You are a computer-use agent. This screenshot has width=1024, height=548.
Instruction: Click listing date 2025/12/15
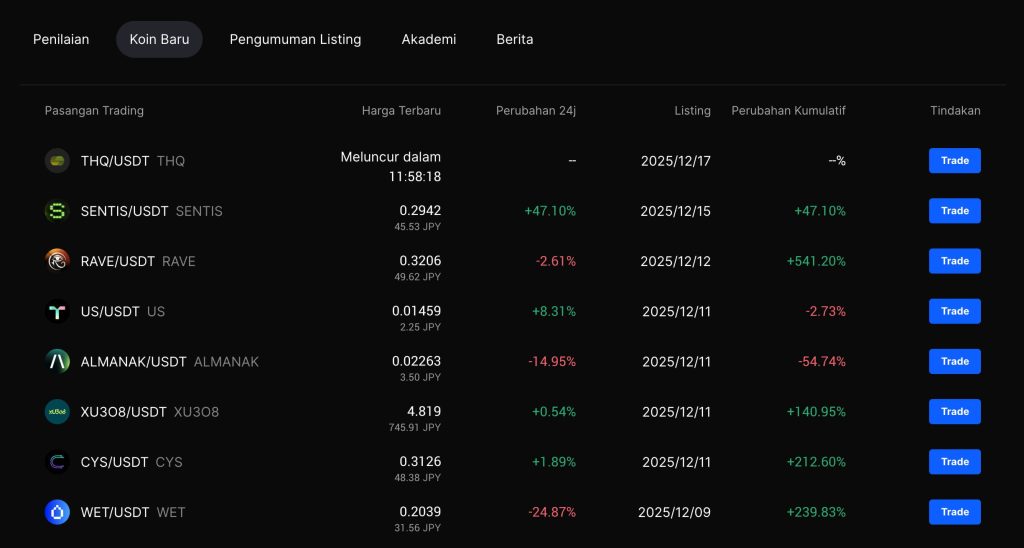pyautogui.click(x=675, y=211)
